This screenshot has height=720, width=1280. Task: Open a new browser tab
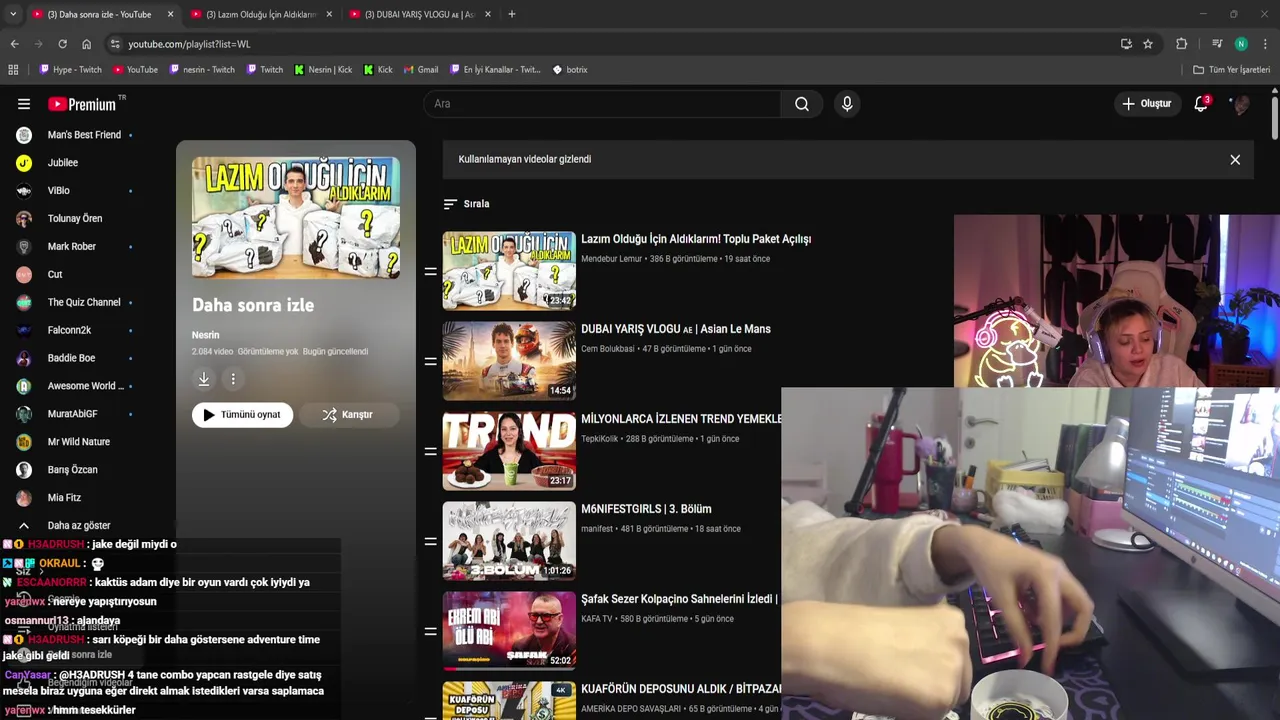[x=512, y=14]
